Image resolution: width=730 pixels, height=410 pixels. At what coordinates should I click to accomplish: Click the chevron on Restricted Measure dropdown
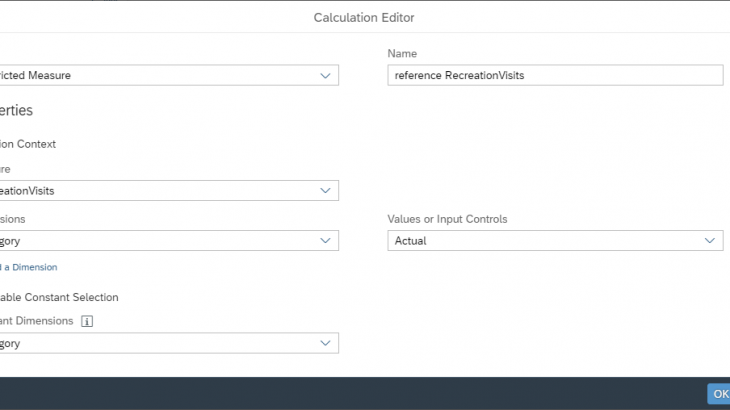click(x=325, y=75)
